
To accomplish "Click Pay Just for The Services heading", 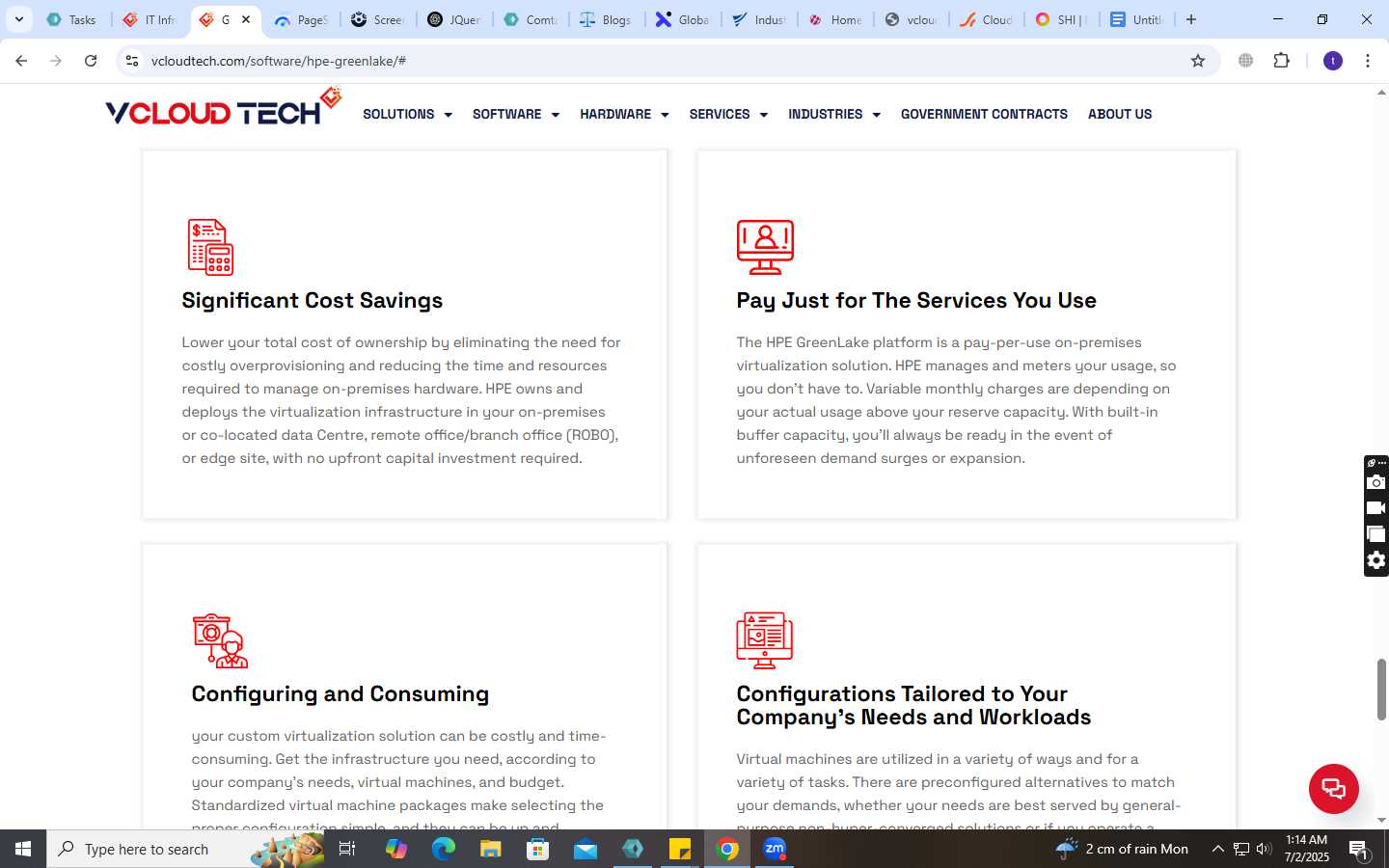I will 916,300.
